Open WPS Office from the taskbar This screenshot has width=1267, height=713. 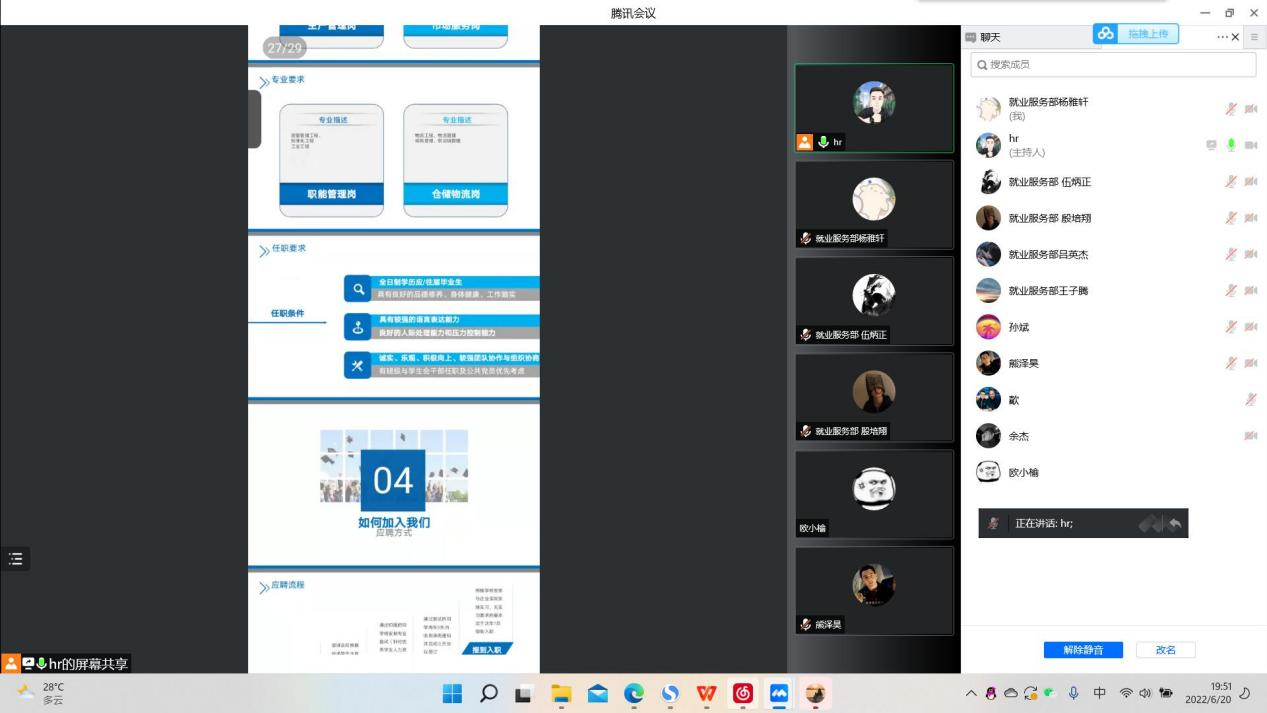coord(706,694)
